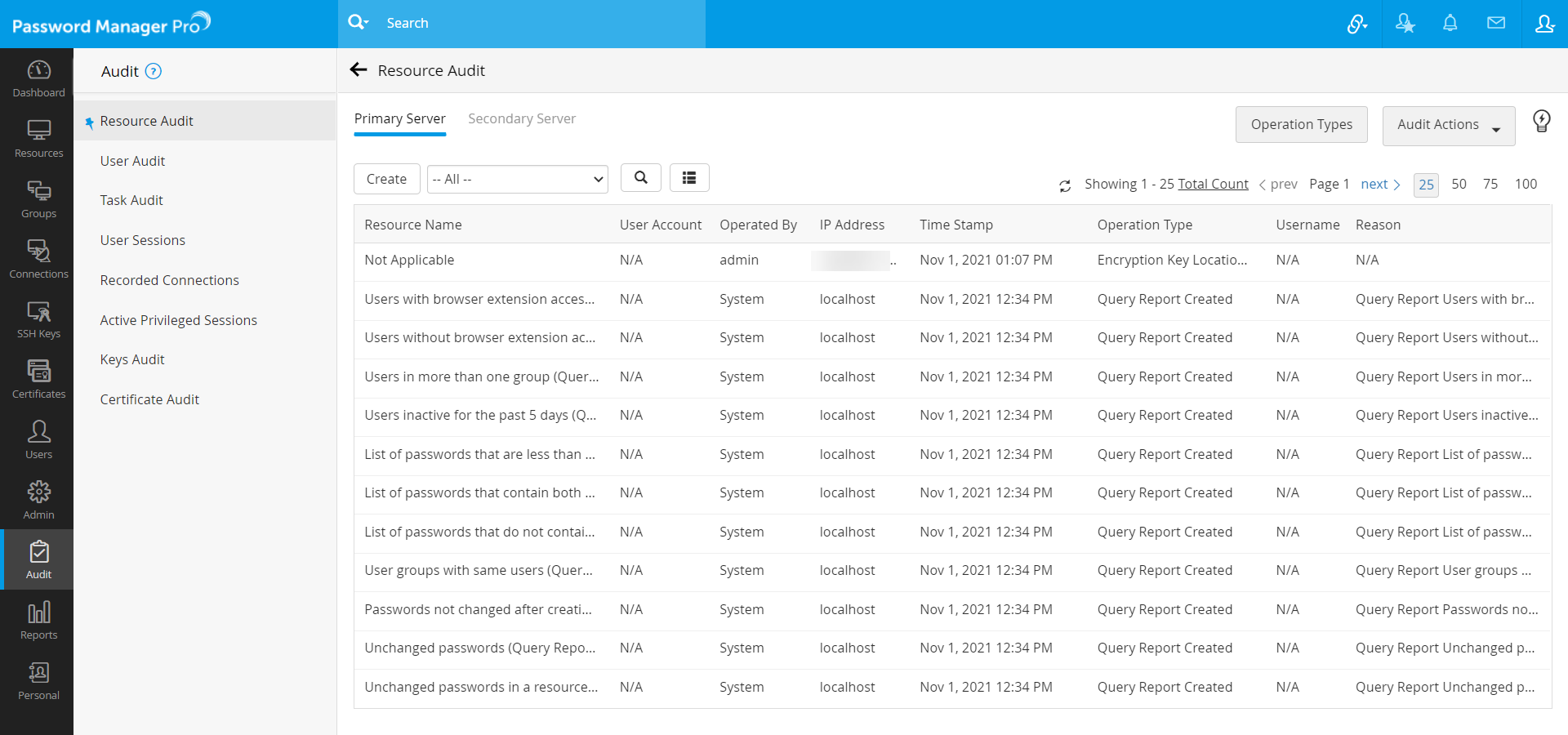The width and height of the screenshot is (1568, 735).
Task: Open the '-- All --' filter dropdown
Action: 517,179
